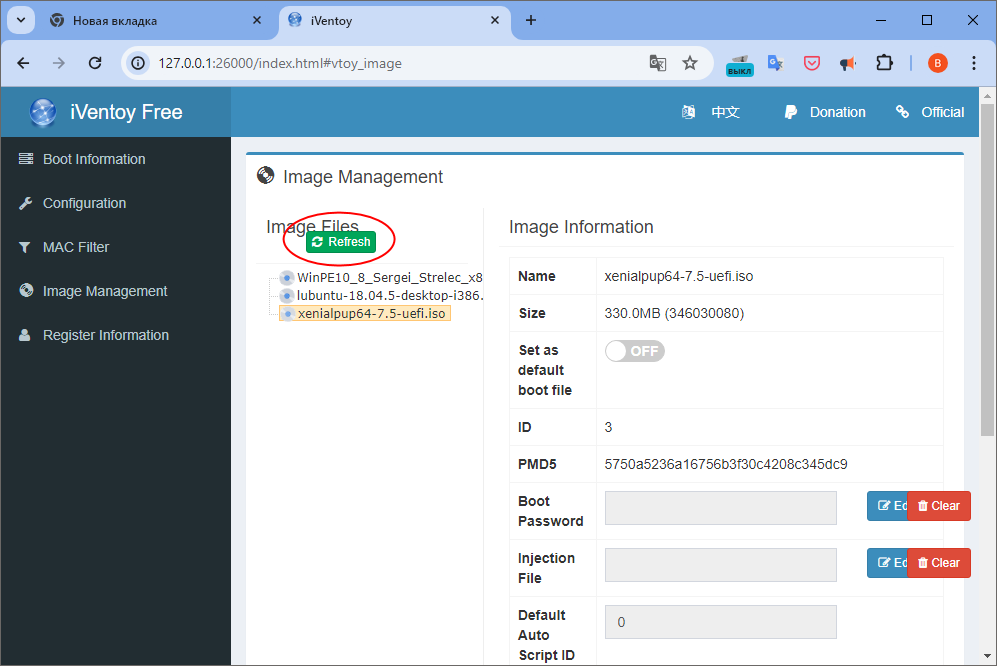
Task: Click the scrollbar down arrow
Action: [x=987, y=655]
